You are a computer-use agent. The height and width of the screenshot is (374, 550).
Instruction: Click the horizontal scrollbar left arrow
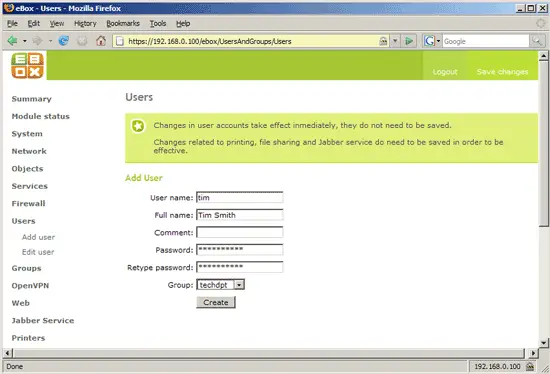click(8, 353)
